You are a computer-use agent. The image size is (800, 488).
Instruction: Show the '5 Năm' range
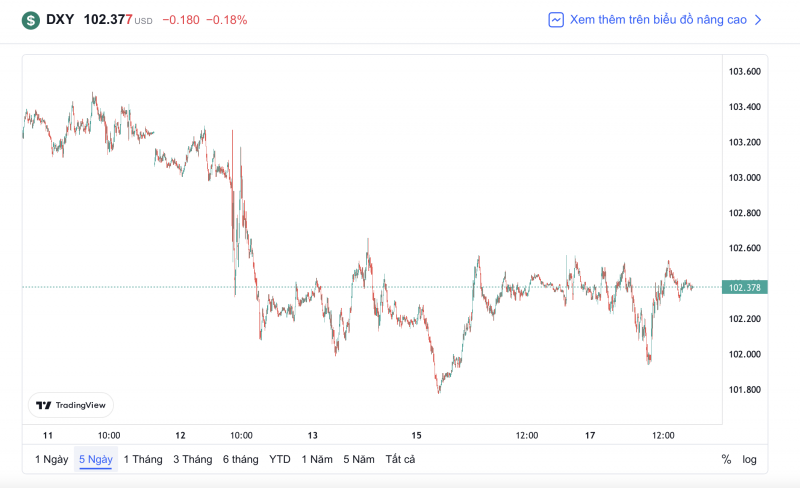point(359,459)
